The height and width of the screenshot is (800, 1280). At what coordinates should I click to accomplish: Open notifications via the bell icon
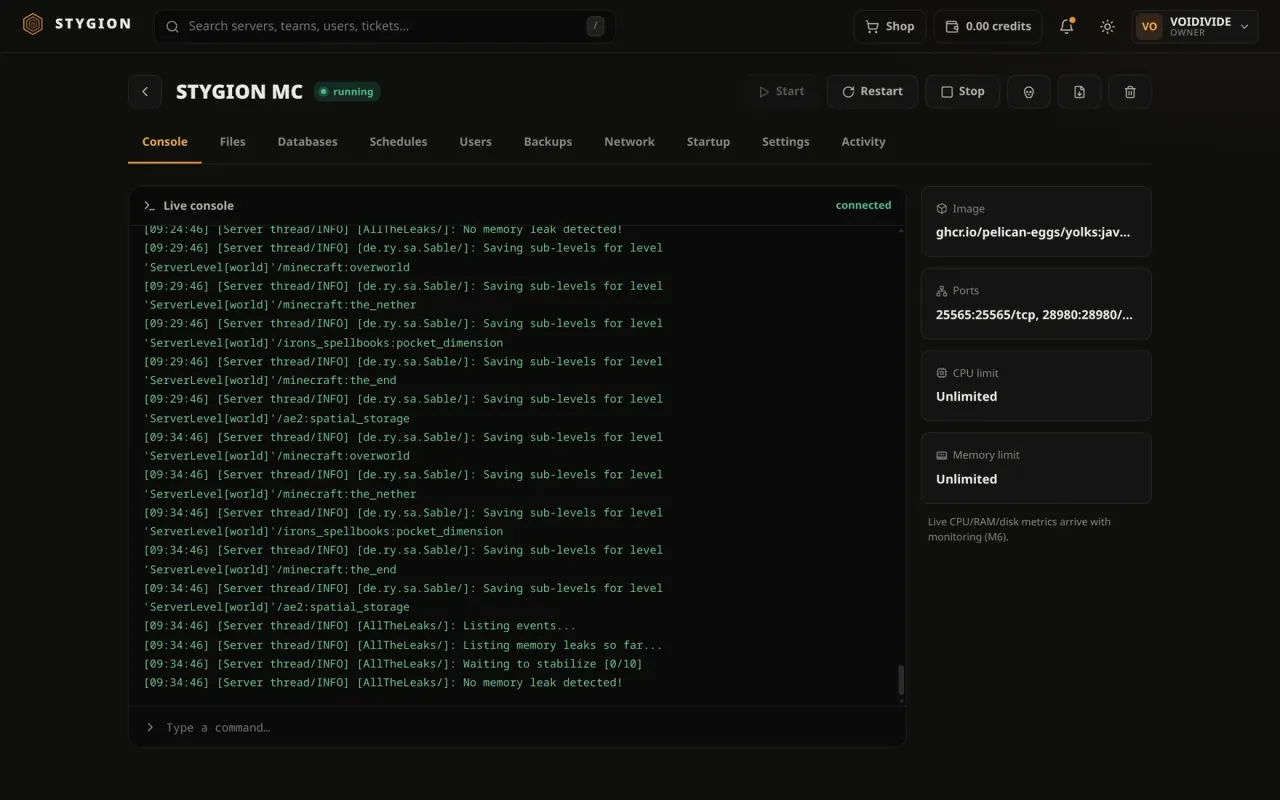coord(1067,27)
